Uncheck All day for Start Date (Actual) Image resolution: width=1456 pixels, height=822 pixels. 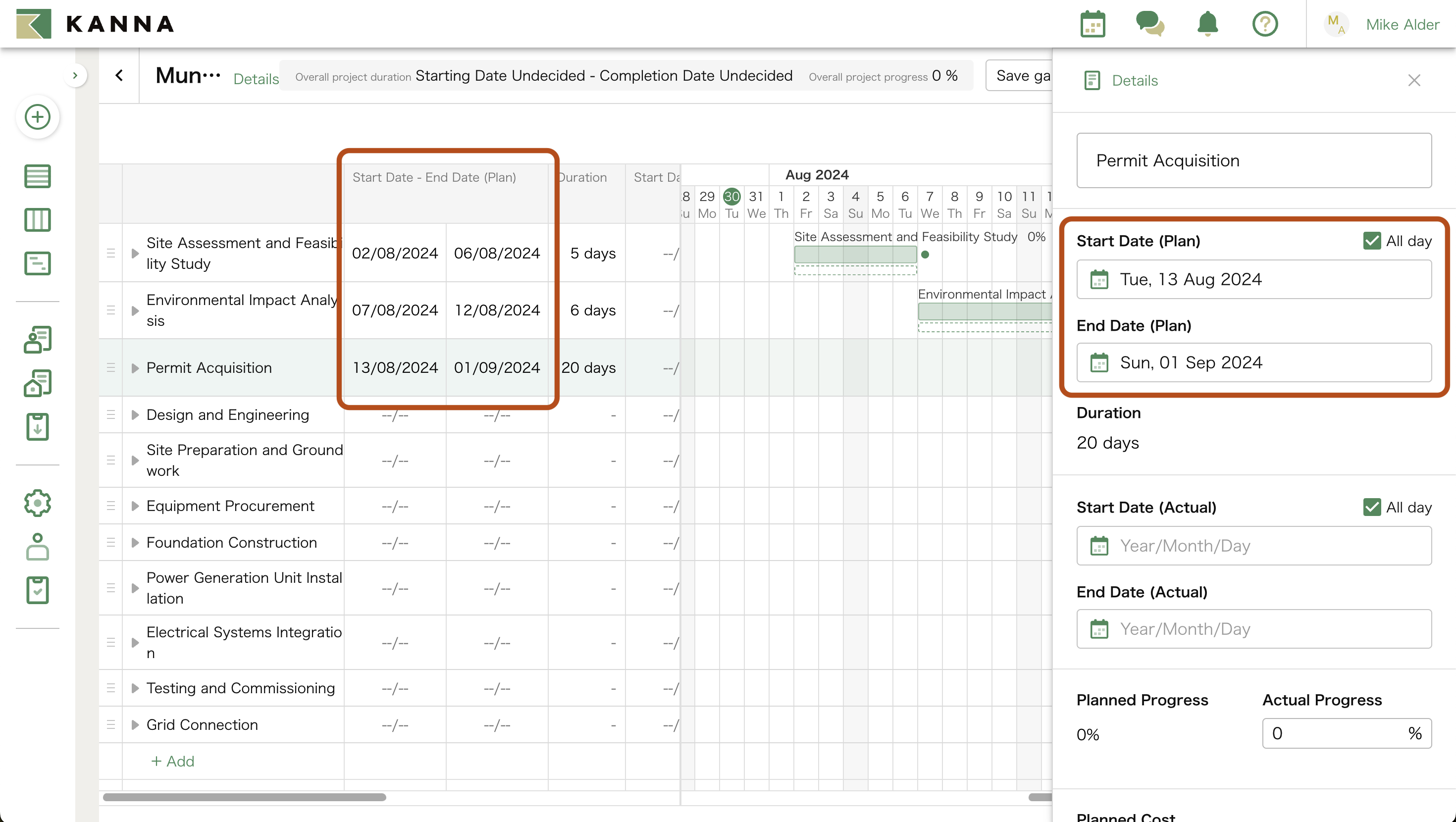pyautogui.click(x=1372, y=507)
